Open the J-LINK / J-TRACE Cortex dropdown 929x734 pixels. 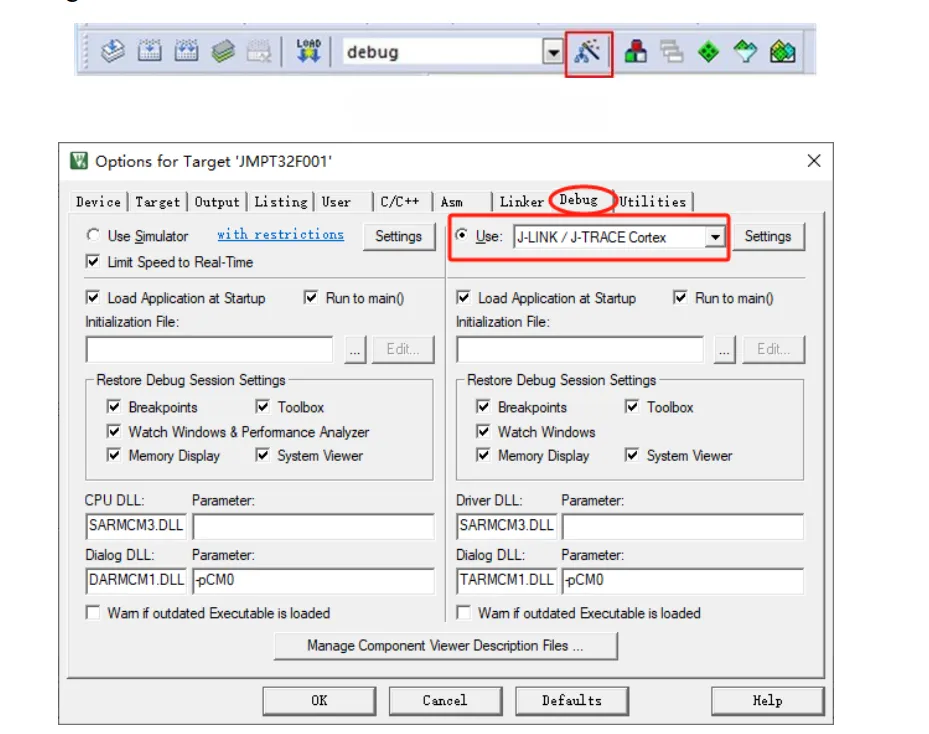pyautogui.click(x=716, y=238)
